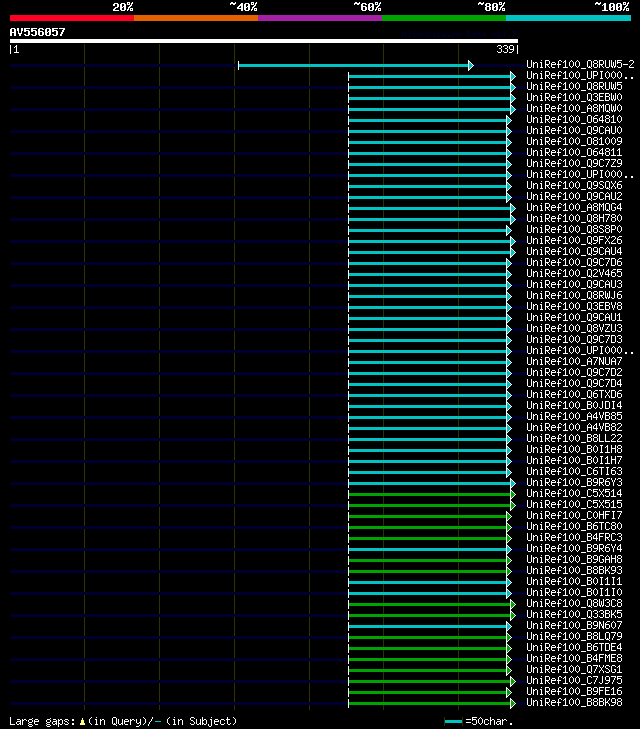Open subject UniRef100_Q9CAU0
Image resolution: width=640 pixels, height=729 pixels.
click(574, 130)
